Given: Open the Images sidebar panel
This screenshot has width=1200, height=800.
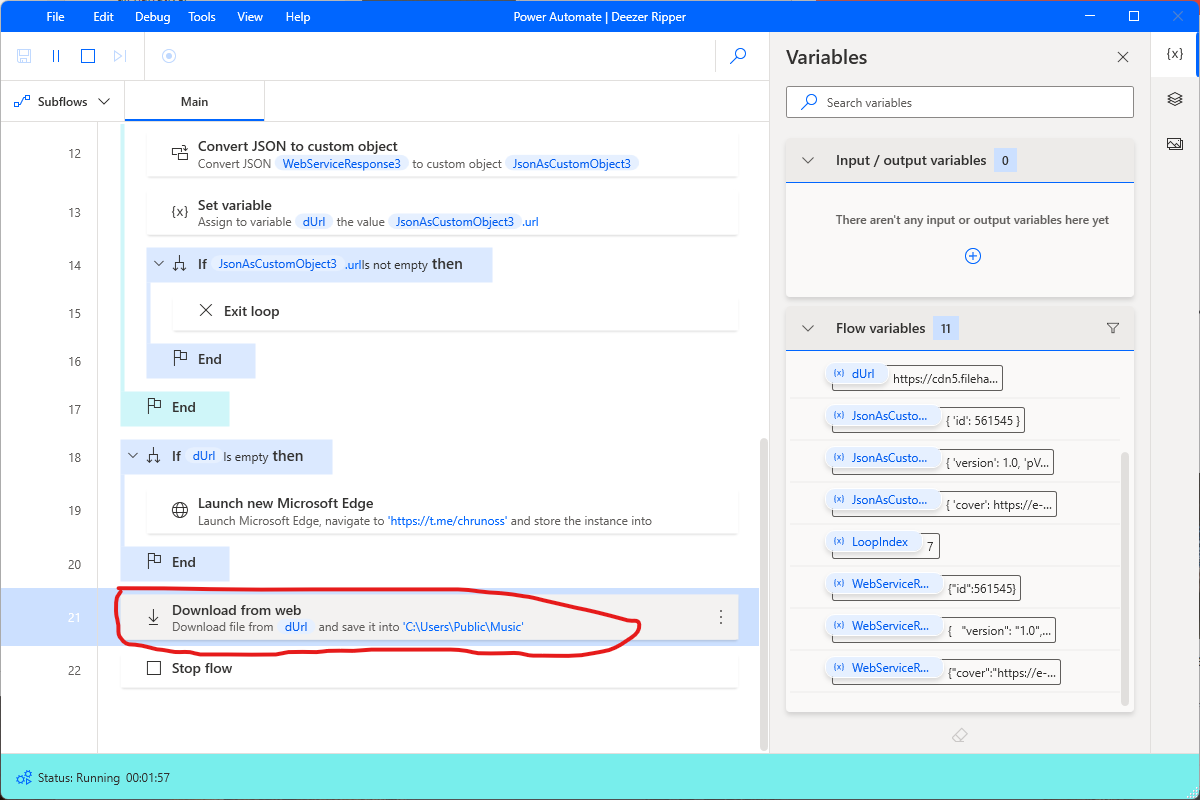Looking at the screenshot, I should tap(1174, 143).
